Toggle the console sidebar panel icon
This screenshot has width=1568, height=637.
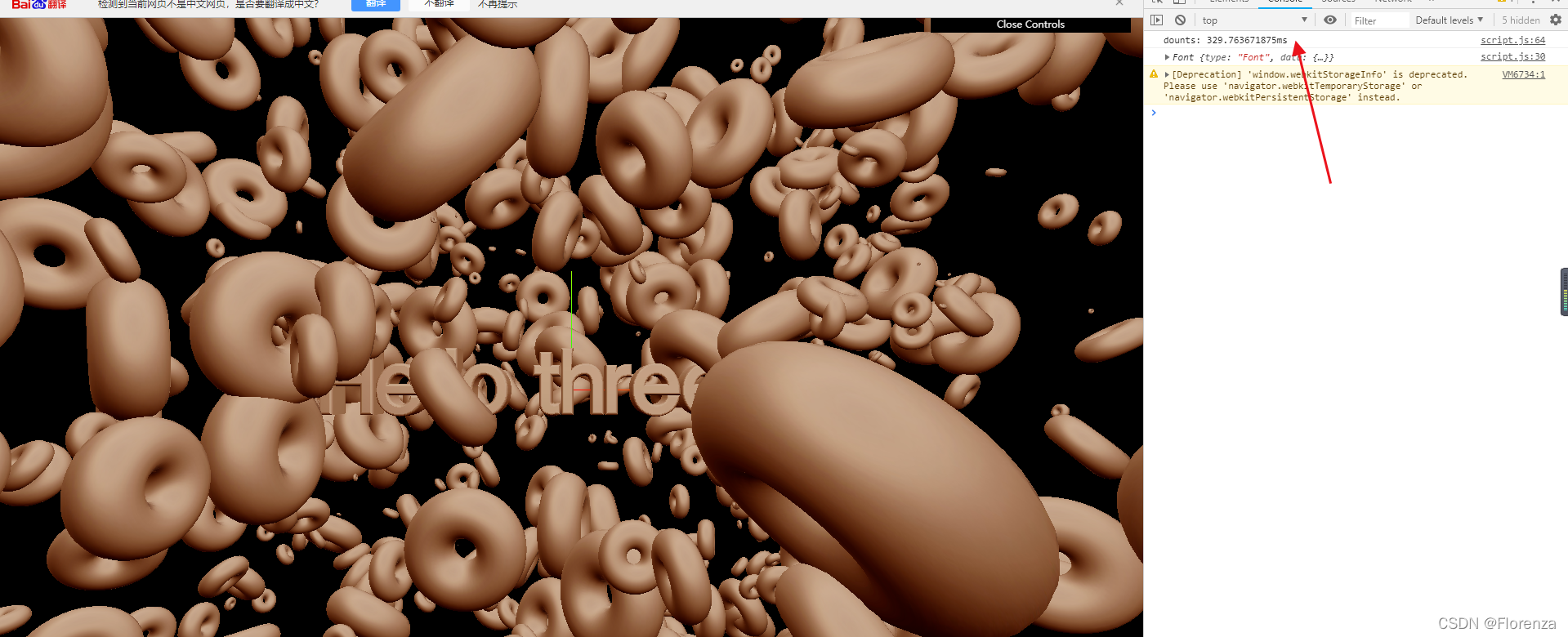pyautogui.click(x=1156, y=20)
